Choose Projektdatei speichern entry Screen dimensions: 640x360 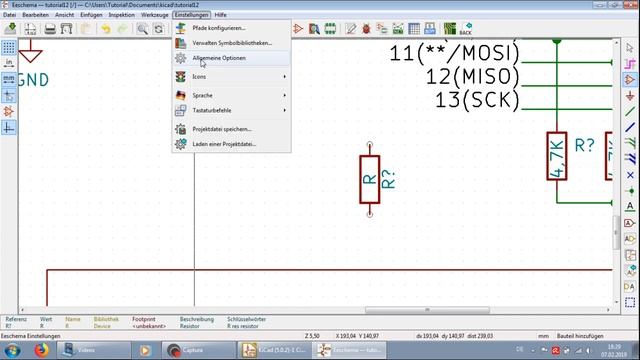click(231, 129)
